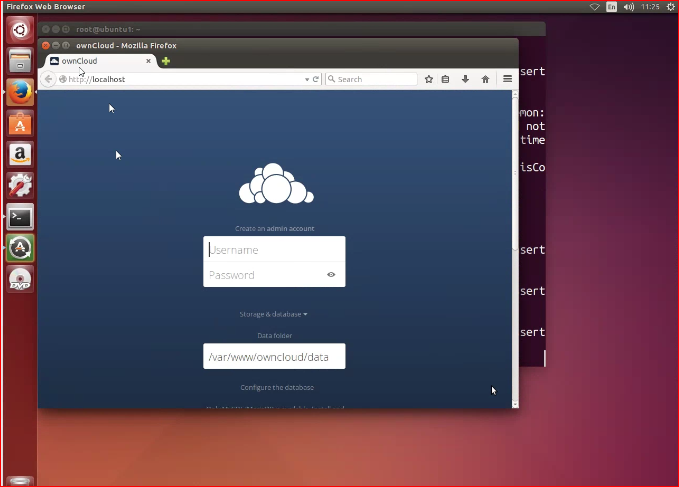The image size is (679, 487).
Task: Launch Firefox from the dock
Action: 20,92
